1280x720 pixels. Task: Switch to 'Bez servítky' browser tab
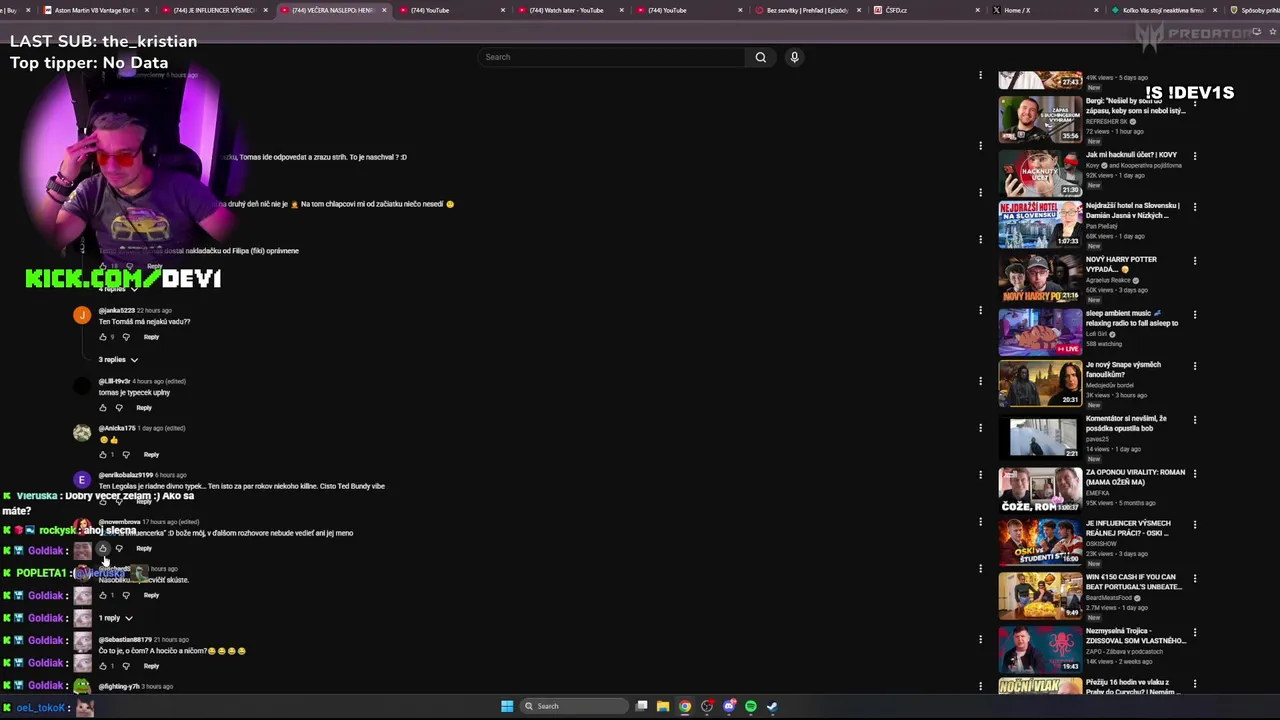pos(807,10)
